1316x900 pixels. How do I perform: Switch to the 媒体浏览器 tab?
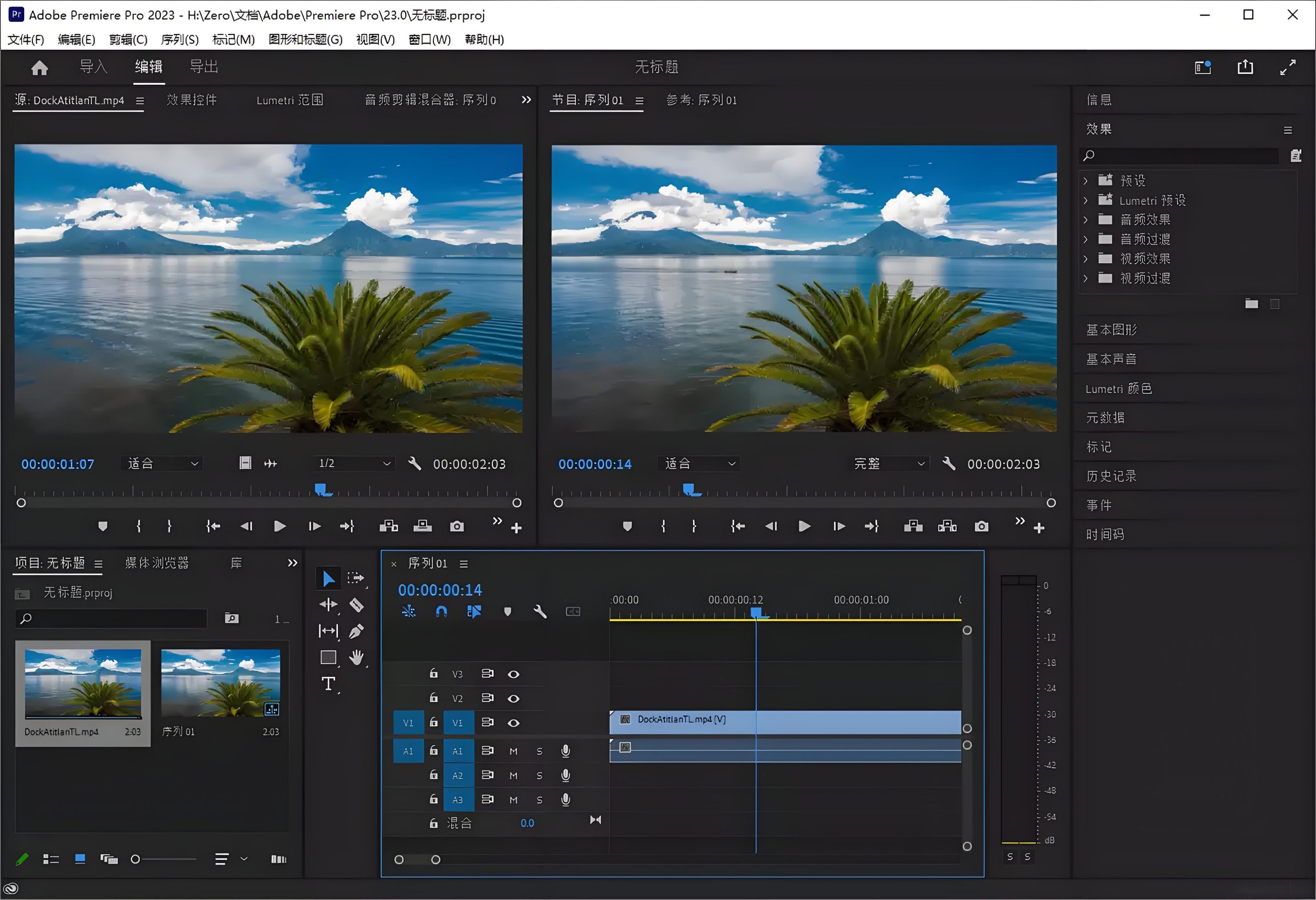[x=156, y=563]
